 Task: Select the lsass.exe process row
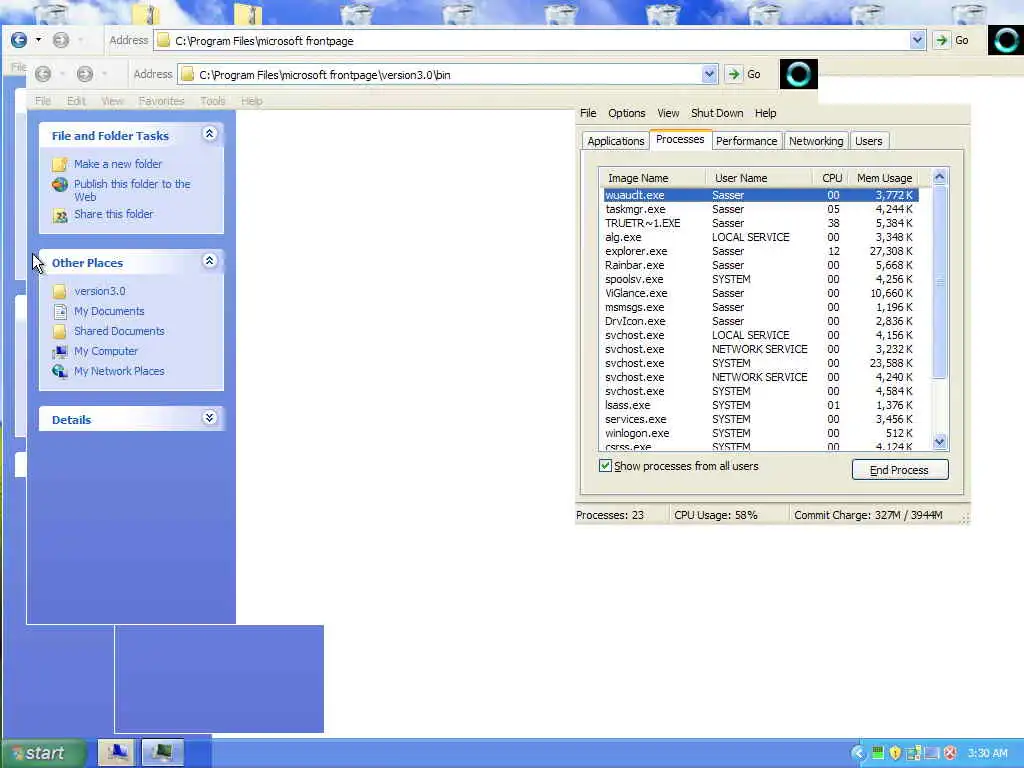[761, 405]
